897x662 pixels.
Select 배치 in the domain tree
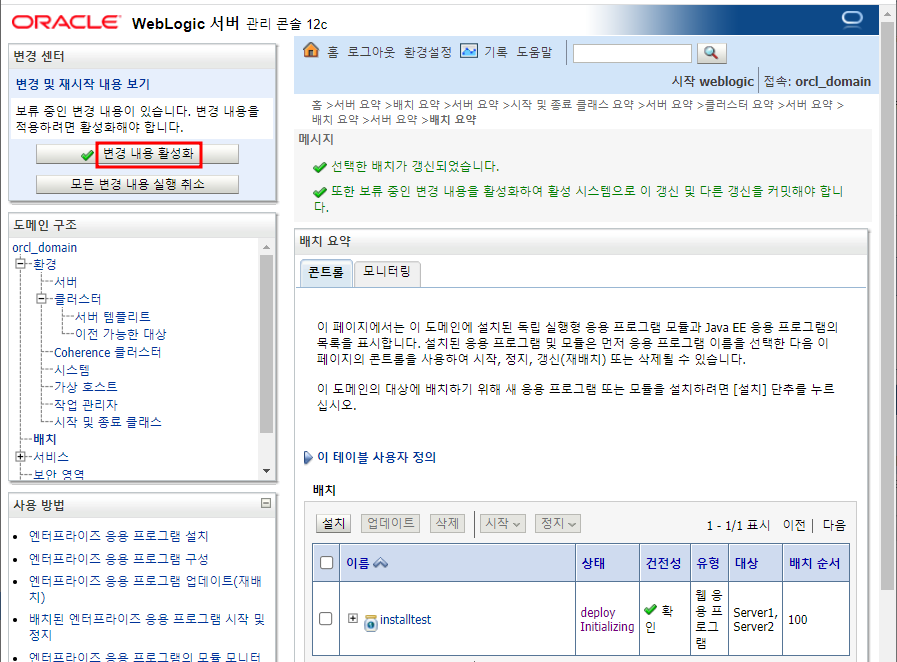[45, 439]
